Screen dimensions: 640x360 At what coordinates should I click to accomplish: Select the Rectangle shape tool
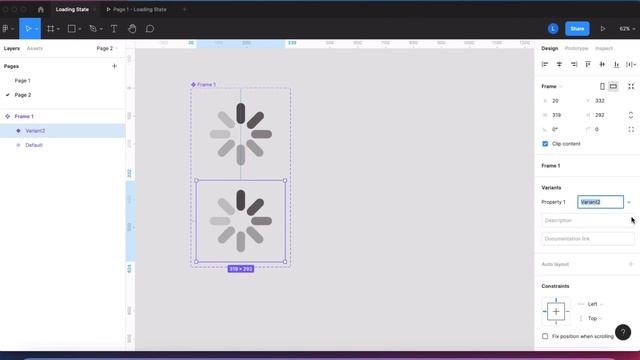pyautogui.click(x=71, y=29)
